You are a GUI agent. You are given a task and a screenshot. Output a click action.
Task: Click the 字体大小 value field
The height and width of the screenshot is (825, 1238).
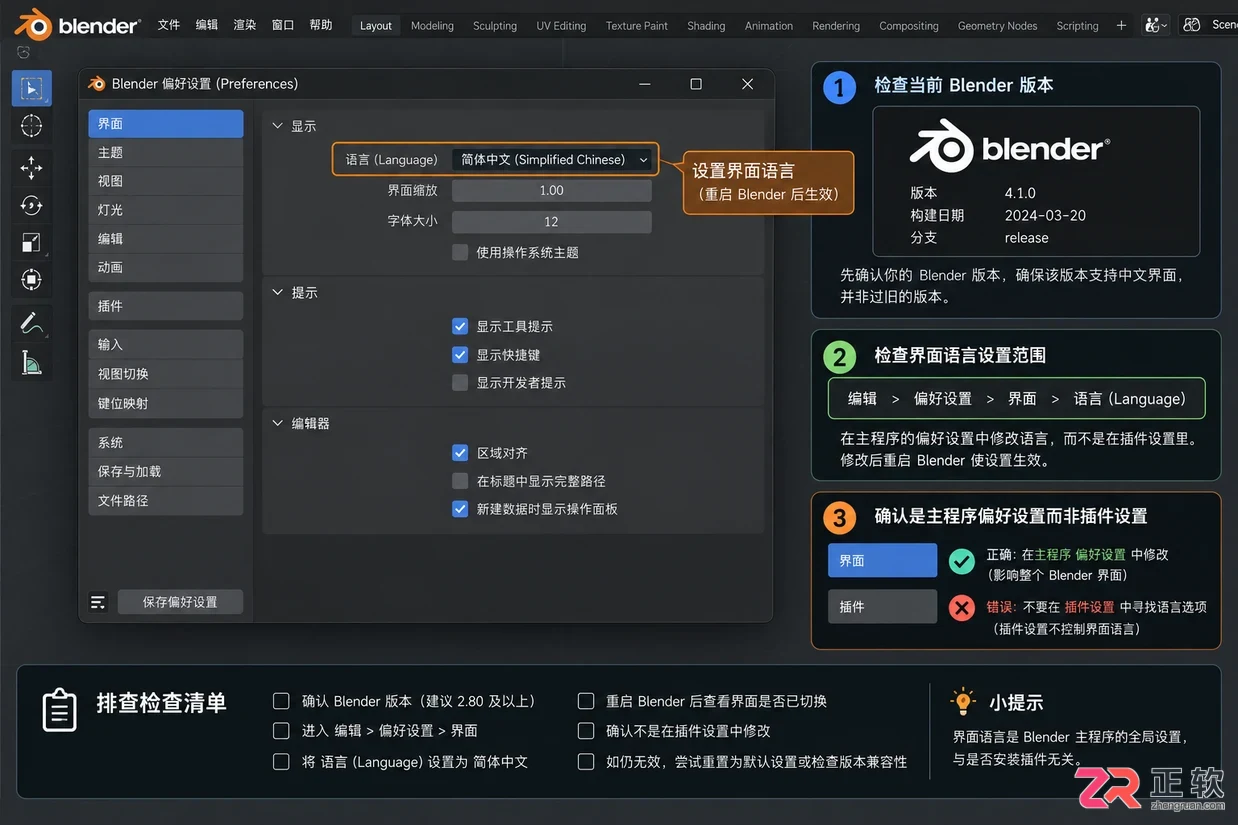click(552, 222)
